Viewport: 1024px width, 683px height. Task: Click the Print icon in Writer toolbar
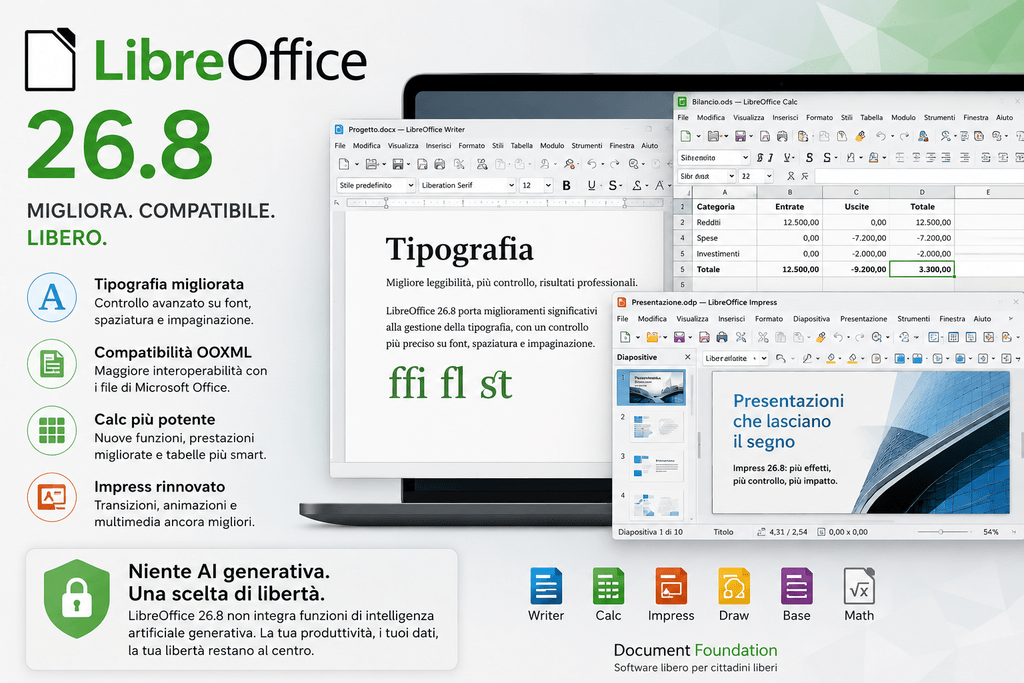(440, 164)
